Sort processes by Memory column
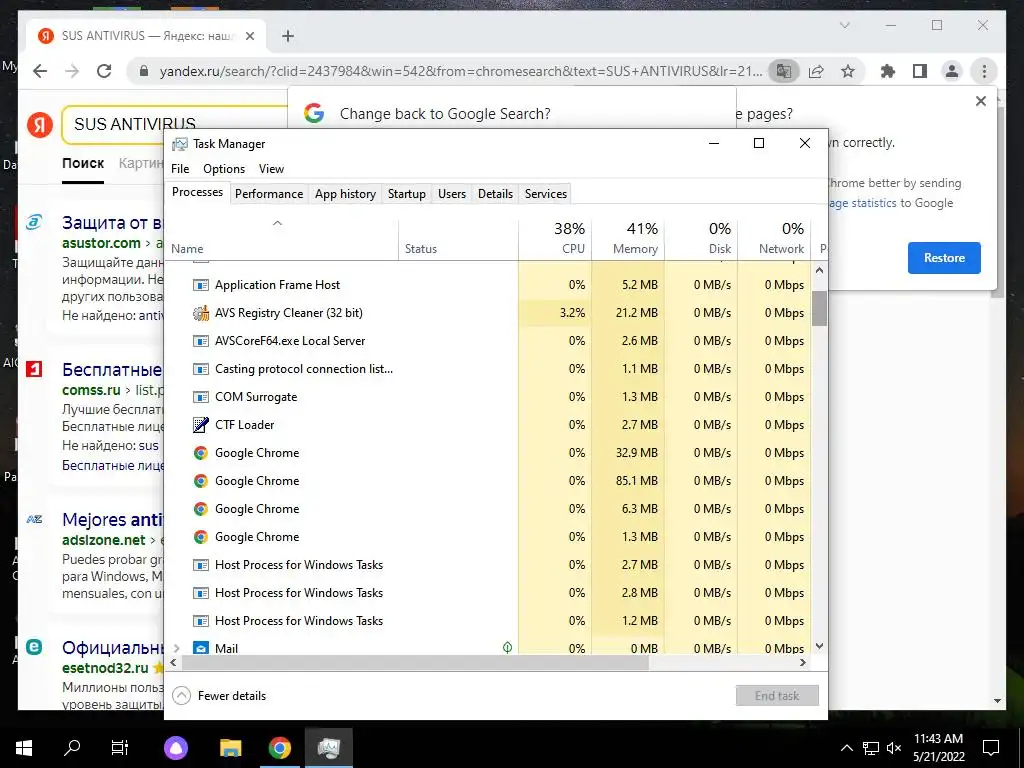 coord(628,239)
